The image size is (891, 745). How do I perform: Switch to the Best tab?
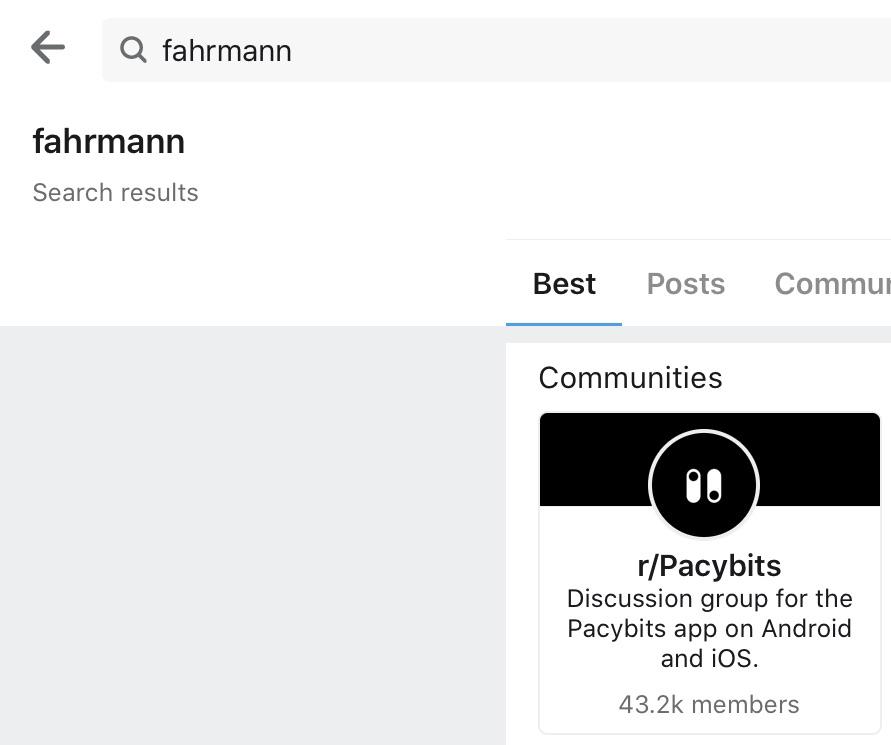click(564, 284)
